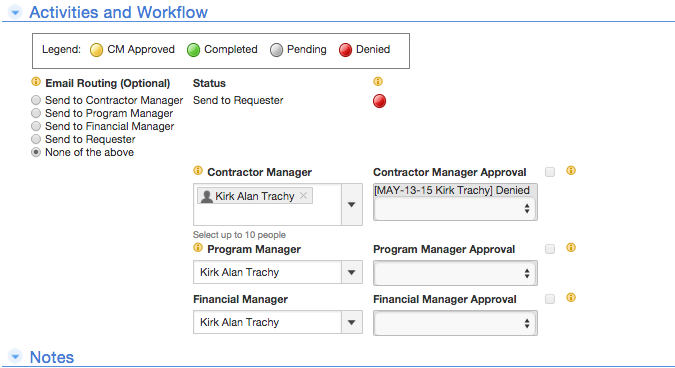Click the red Denied status indicator
This screenshot has height=368, width=675.
(379, 101)
